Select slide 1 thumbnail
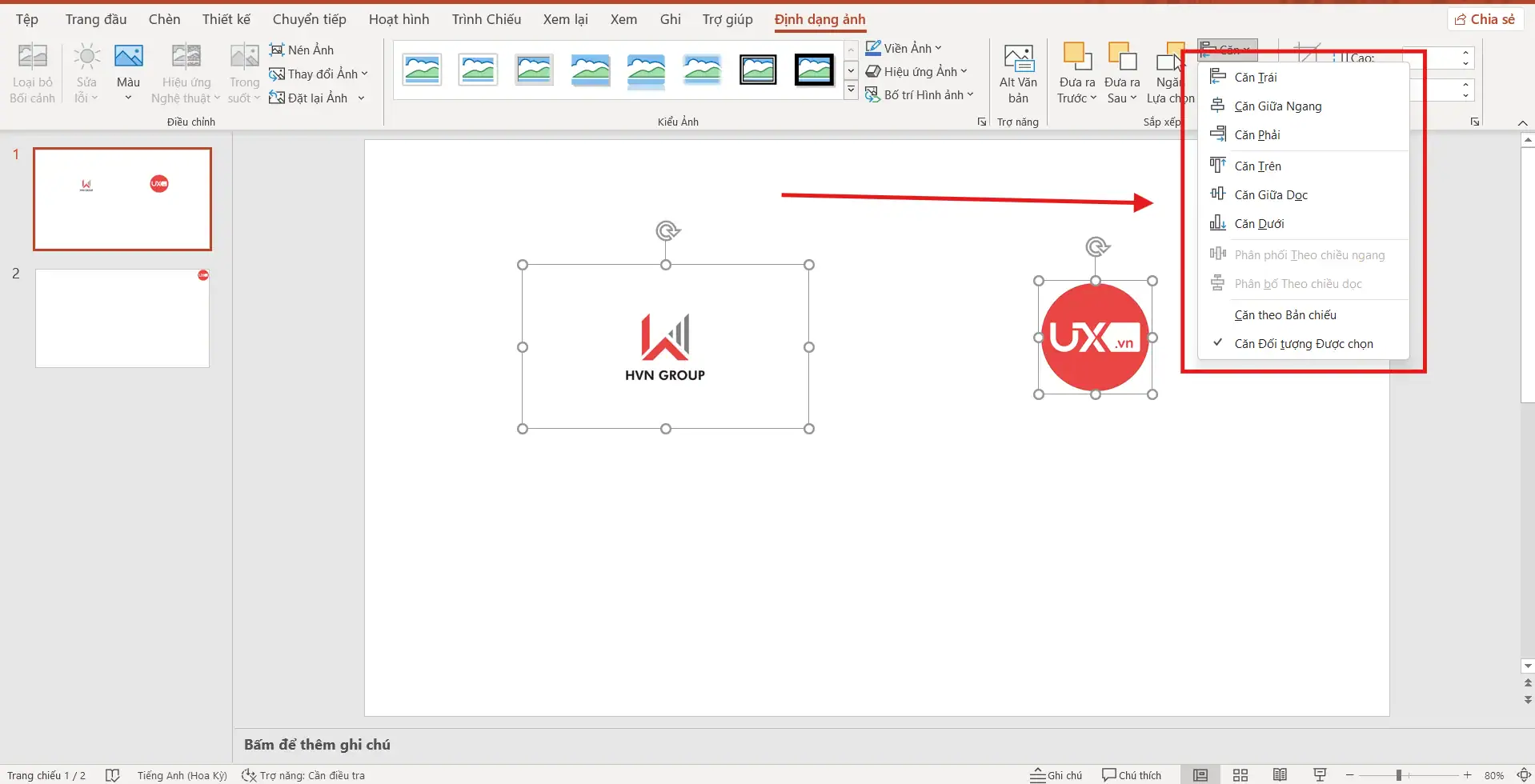Viewport: 1535px width, 784px height. pyautogui.click(x=122, y=199)
